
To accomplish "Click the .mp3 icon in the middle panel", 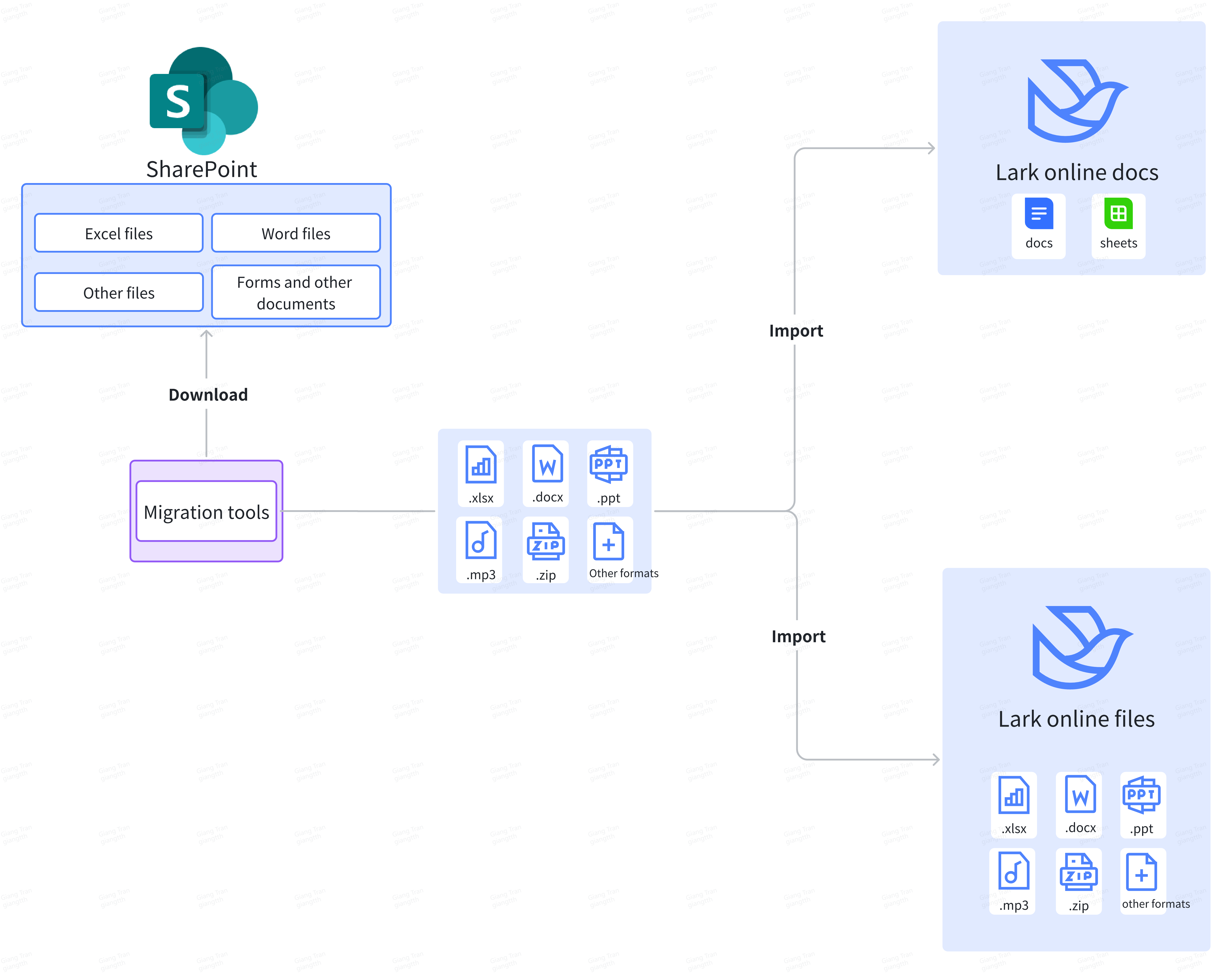I will (481, 540).
